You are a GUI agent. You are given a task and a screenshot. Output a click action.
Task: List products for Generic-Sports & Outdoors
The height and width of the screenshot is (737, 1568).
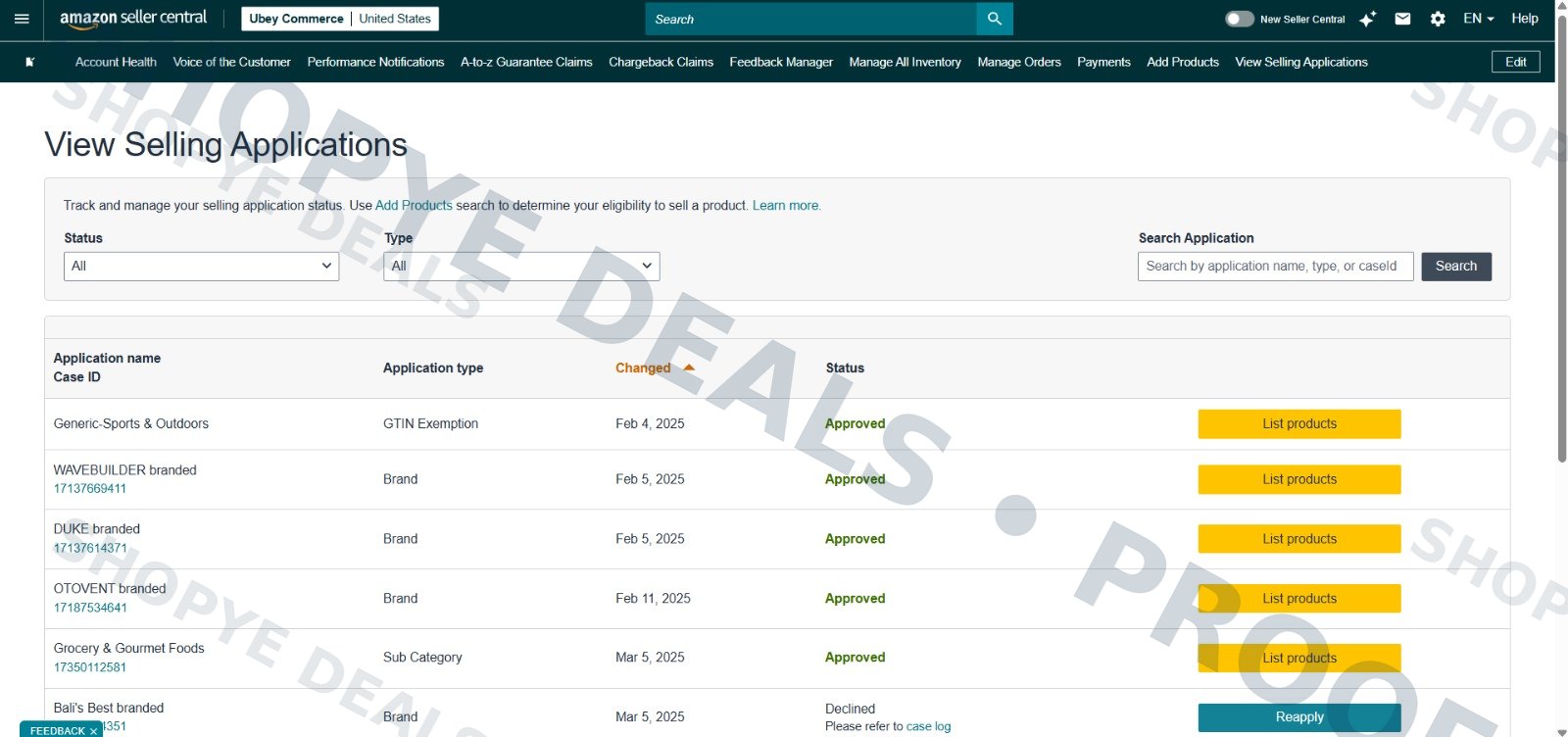(1299, 424)
